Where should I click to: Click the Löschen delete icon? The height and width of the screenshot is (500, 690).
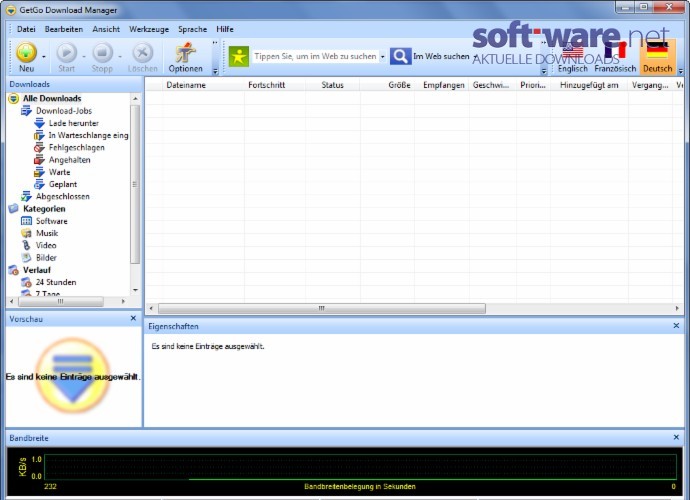click(x=142, y=52)
